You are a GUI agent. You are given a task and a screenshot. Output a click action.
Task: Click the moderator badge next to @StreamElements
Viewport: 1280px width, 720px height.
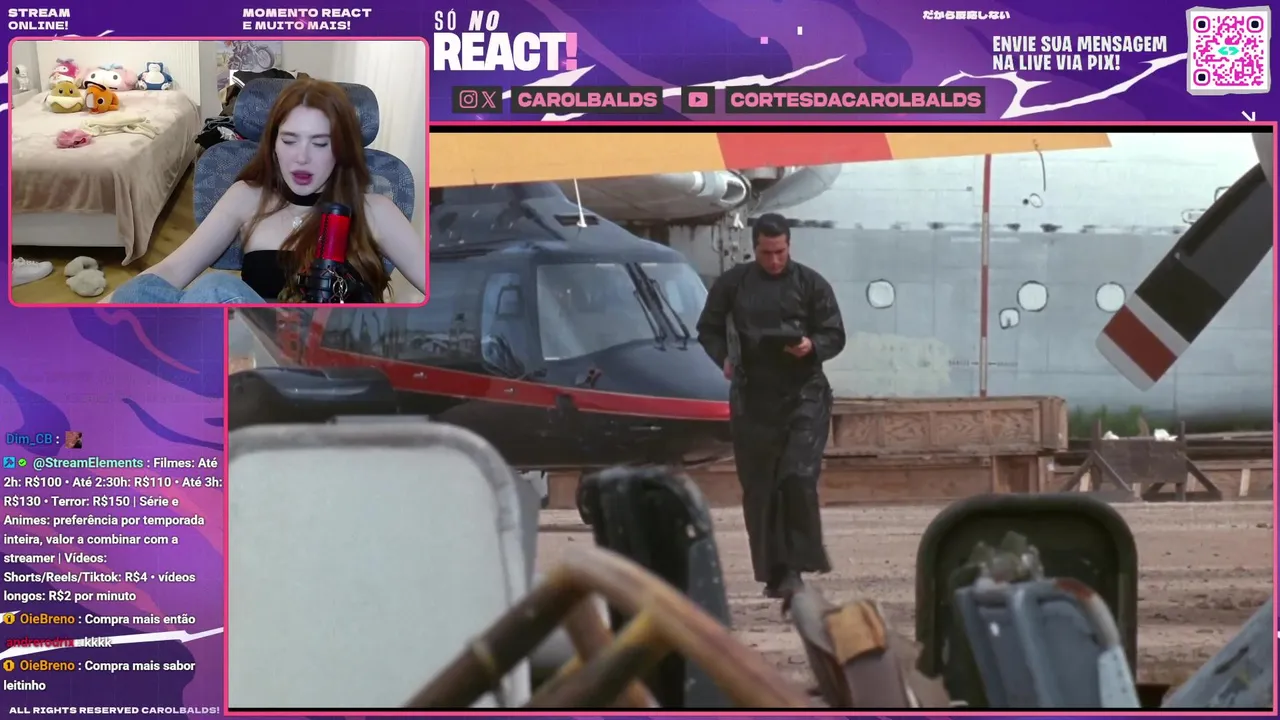[9, 463]
